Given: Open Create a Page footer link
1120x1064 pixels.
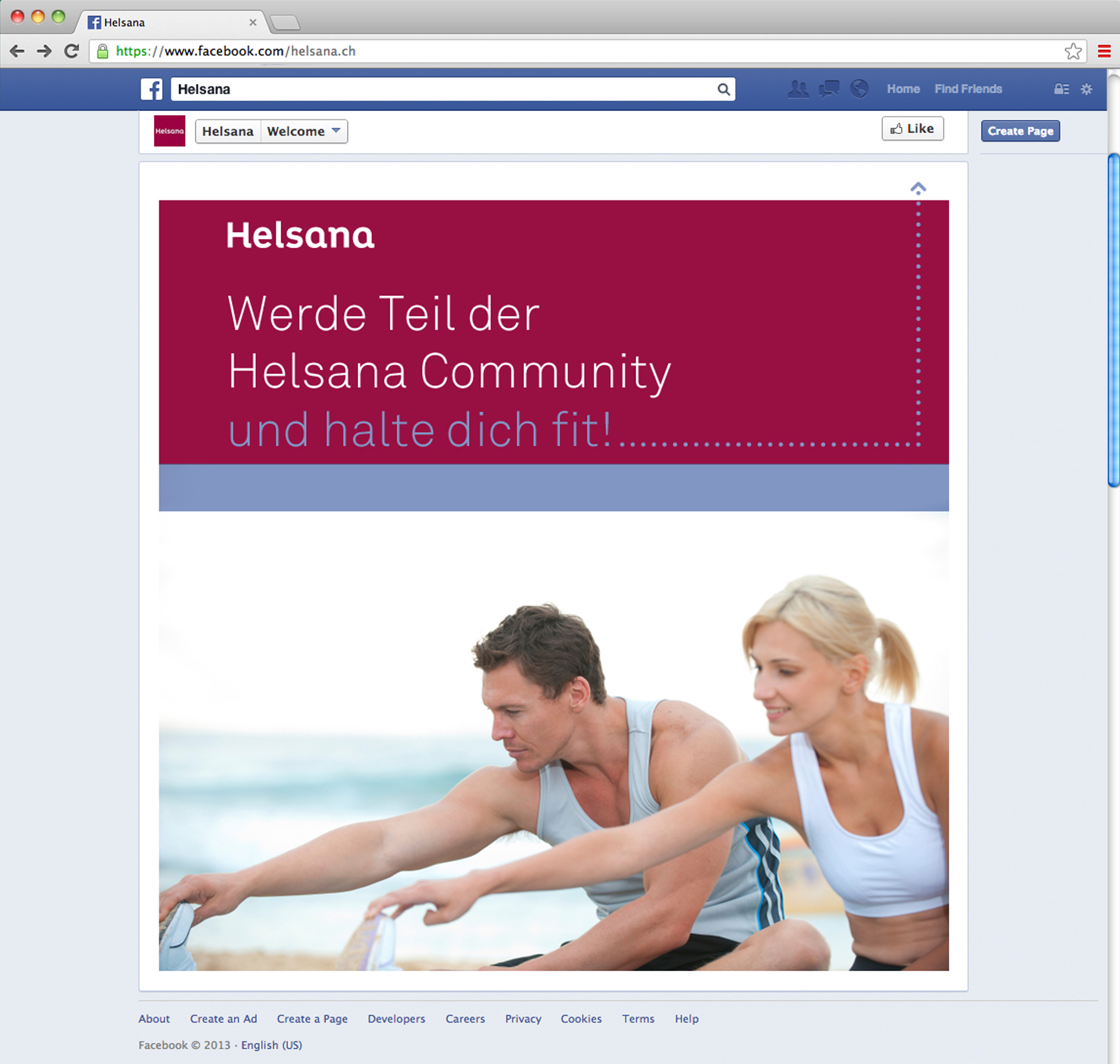Looking at the screenshot, I should (312, 1019).
